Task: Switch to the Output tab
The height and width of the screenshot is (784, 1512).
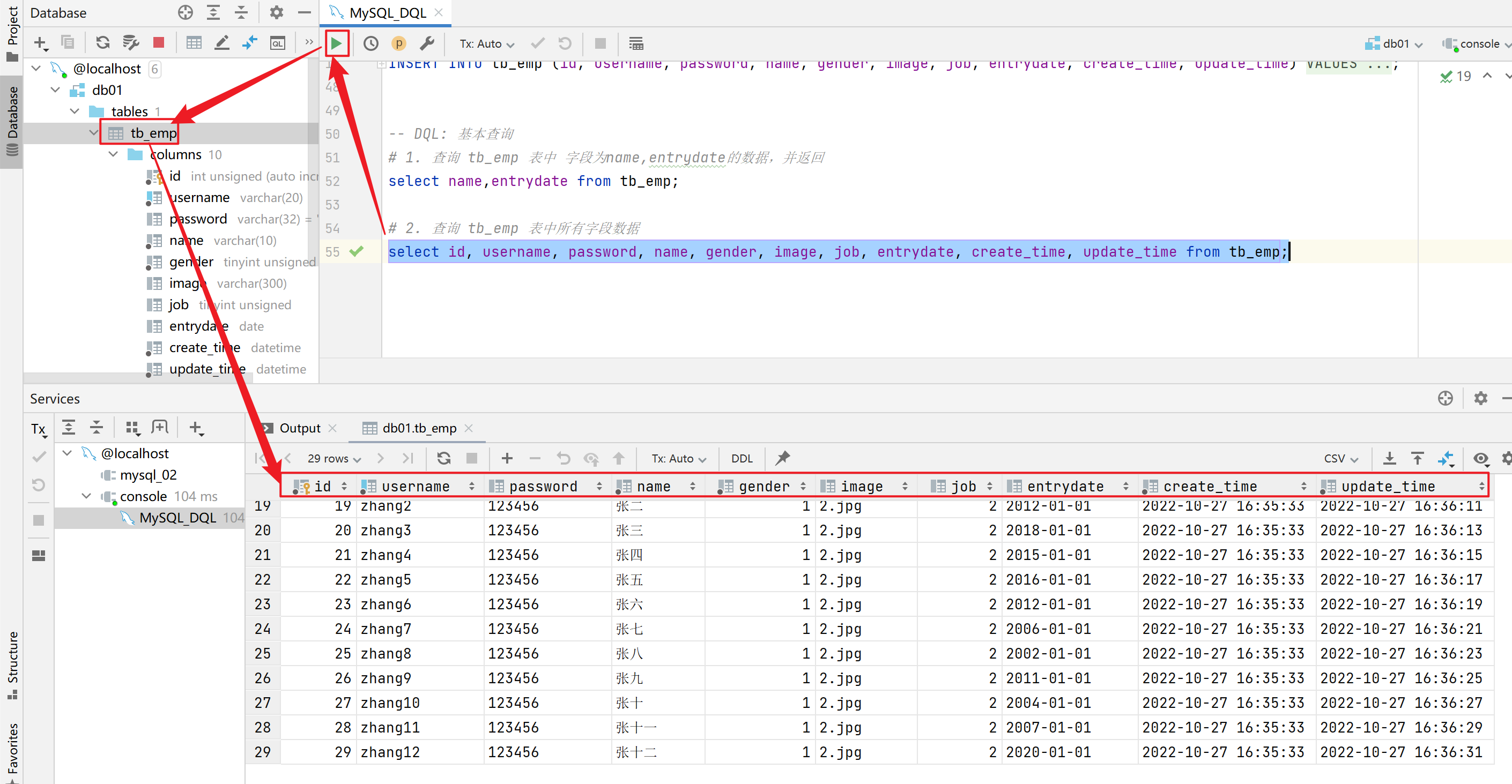Action: (x=299, y=428)
